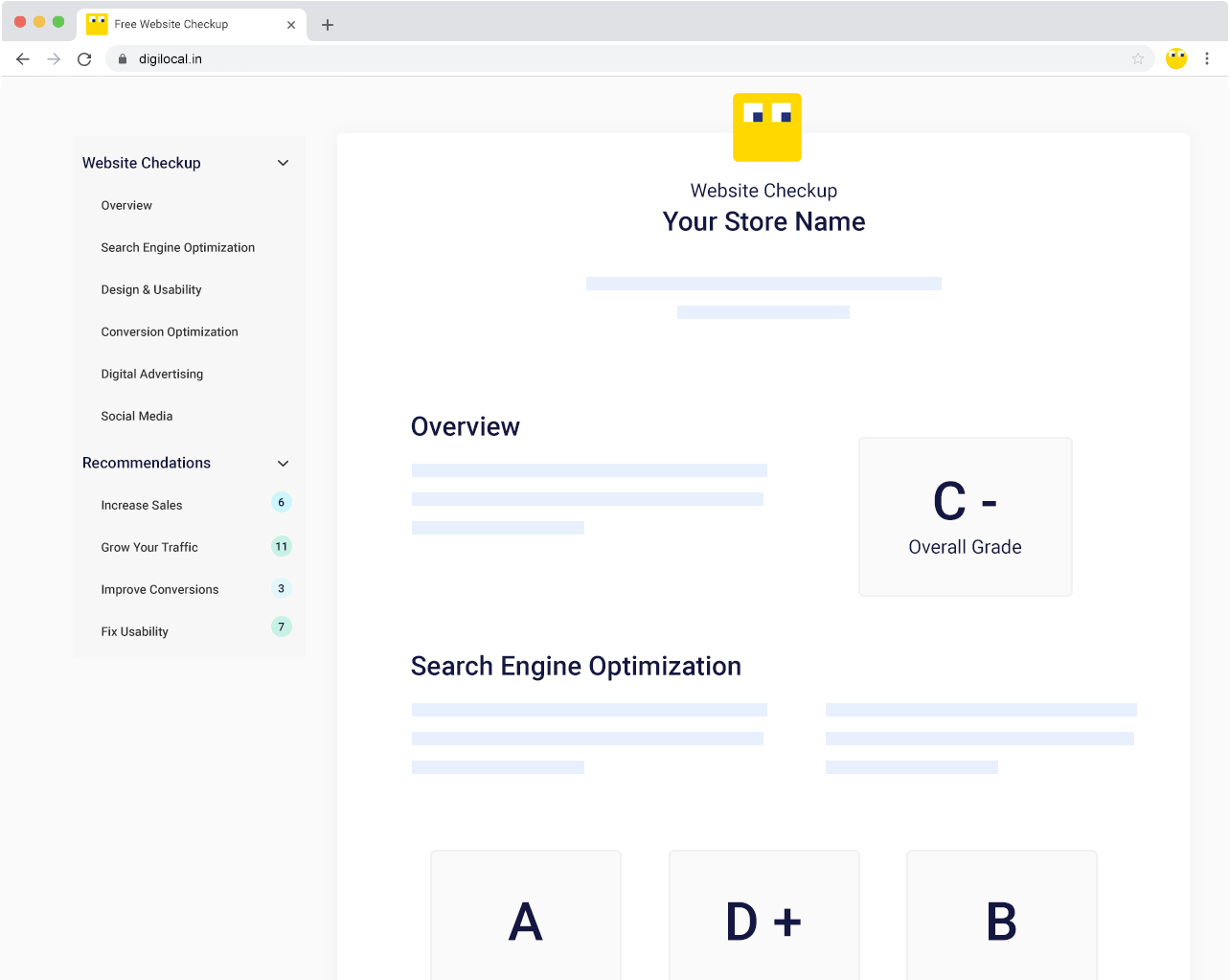Select Fix Usability recommendation
This screenshot has height=980, width=1230.
tap(135, 632)
